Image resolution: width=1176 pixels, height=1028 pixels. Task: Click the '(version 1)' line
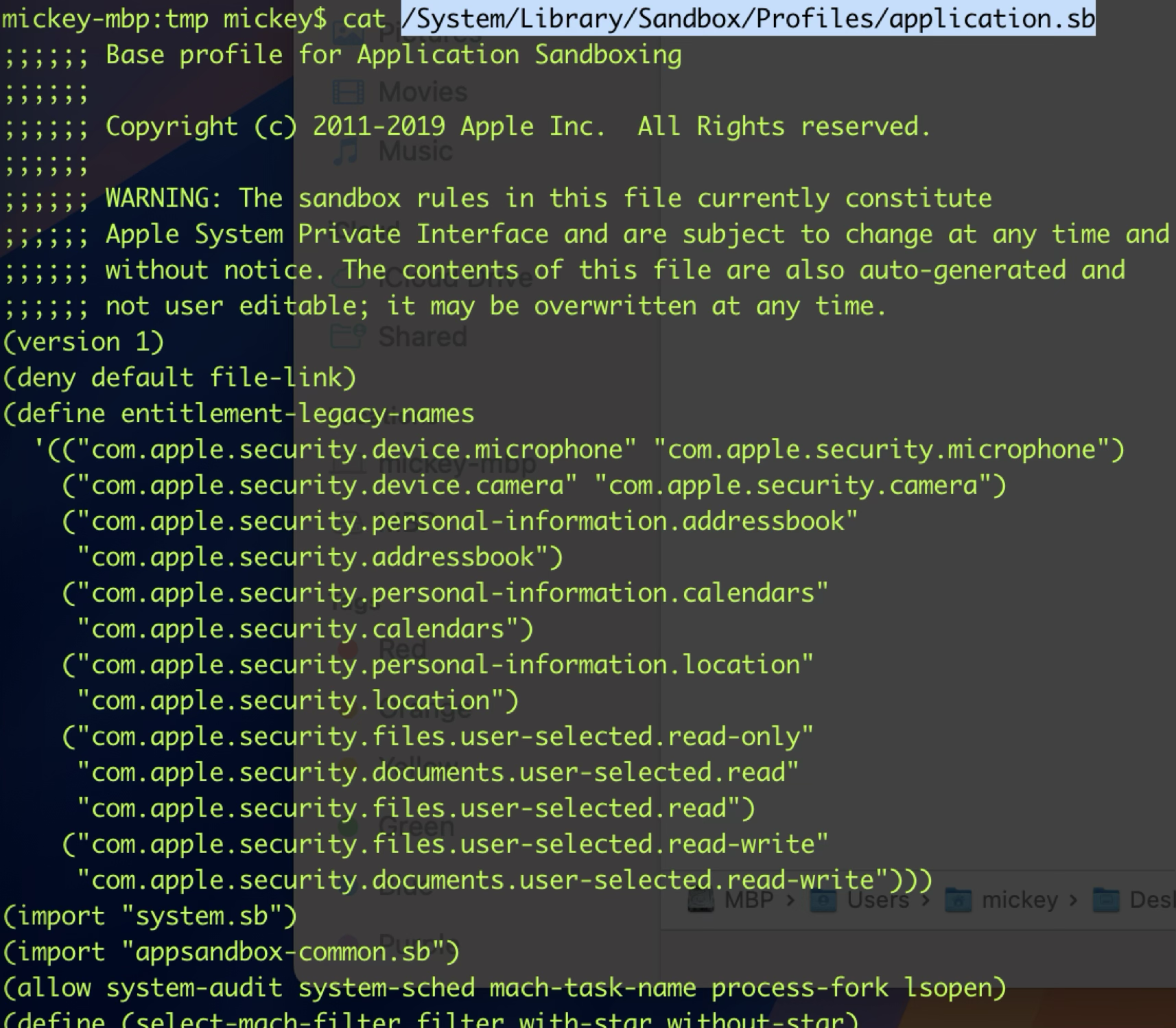(84, 342)
